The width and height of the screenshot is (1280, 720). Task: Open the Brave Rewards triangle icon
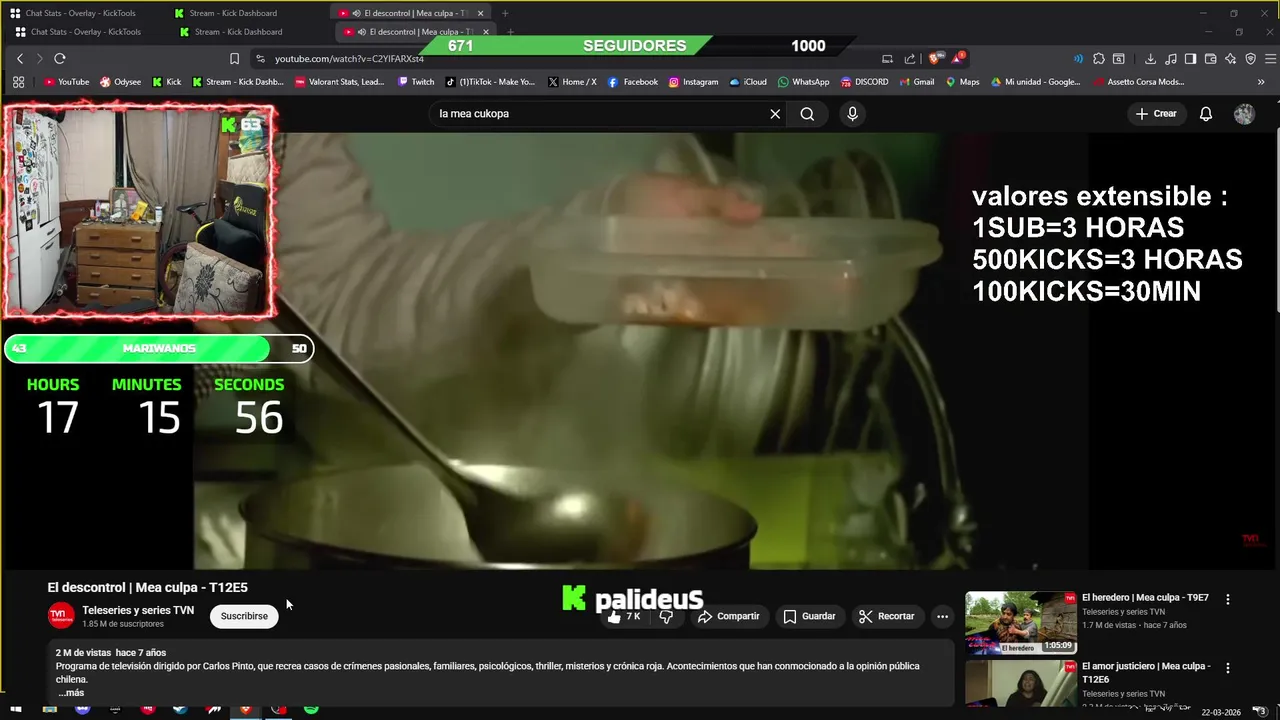pyautogui.click(x=958, y=59)
